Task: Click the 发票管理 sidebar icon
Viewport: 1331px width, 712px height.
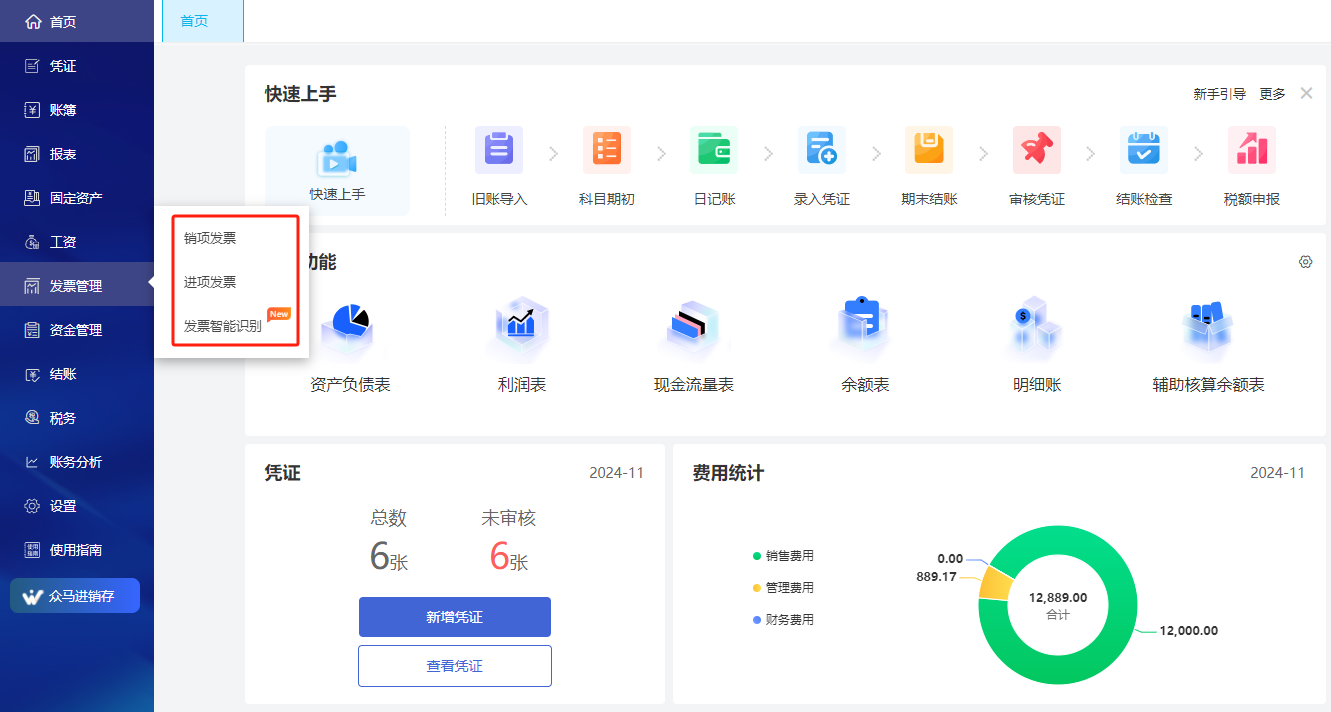Action: tap(32, 286)
